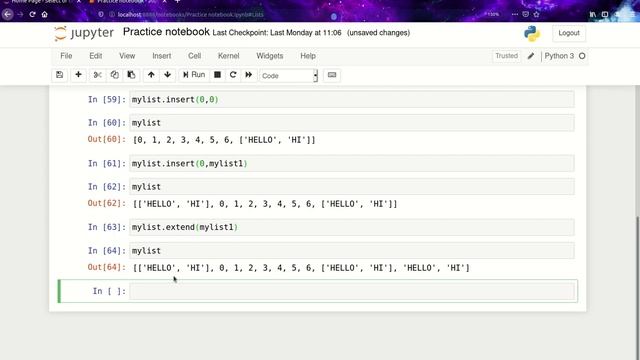Select cell mylist.insert(0,mylist1)
The width and height of the screenshot is (640, 360).
pos(352,163)
